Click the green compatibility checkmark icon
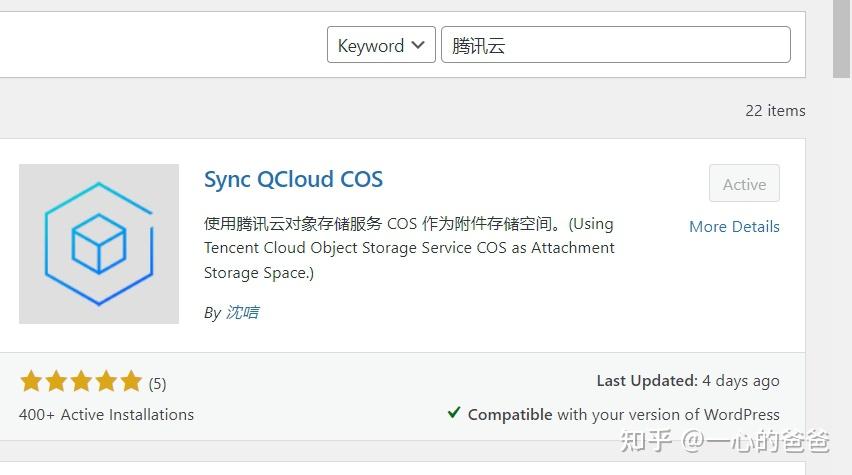 [454, 413]
